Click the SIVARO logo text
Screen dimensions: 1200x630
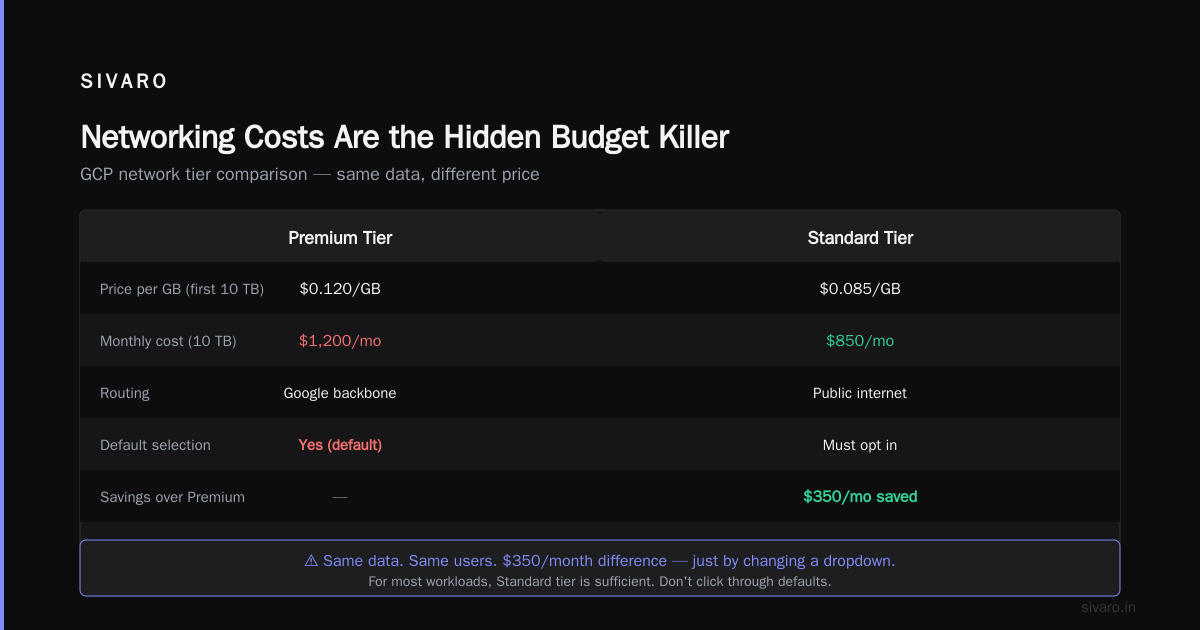(x=124, y=82)
